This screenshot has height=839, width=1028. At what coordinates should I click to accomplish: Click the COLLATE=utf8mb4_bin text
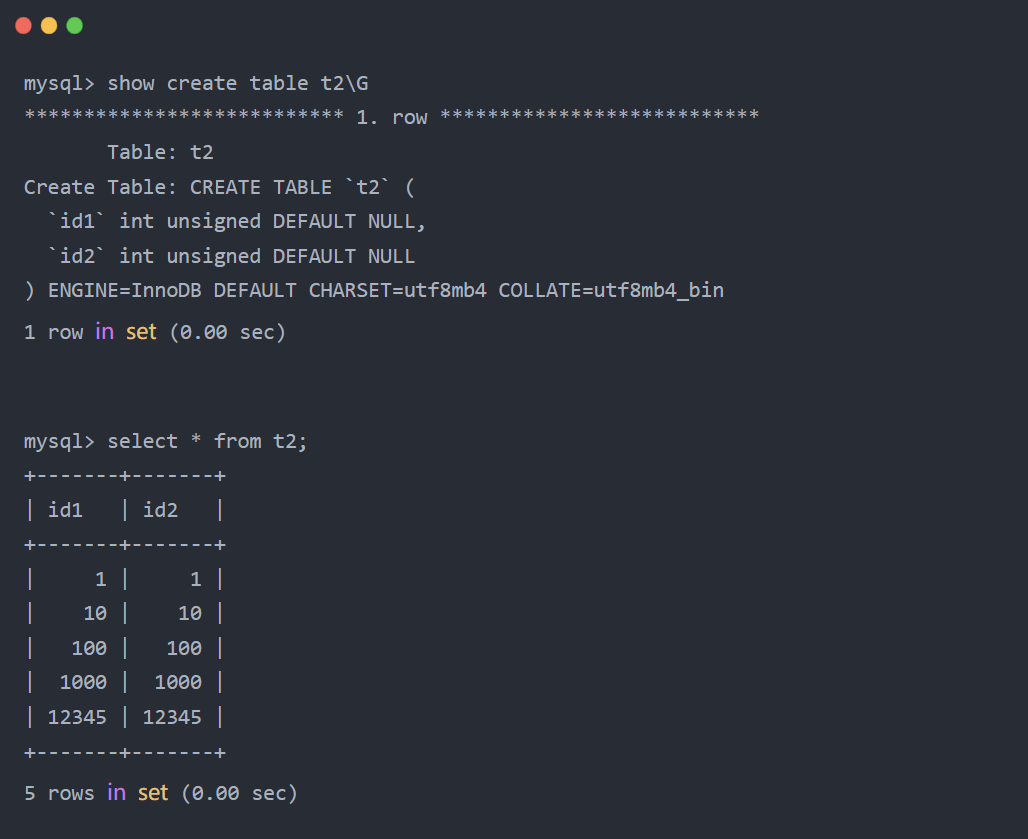[x=611, y=290]
